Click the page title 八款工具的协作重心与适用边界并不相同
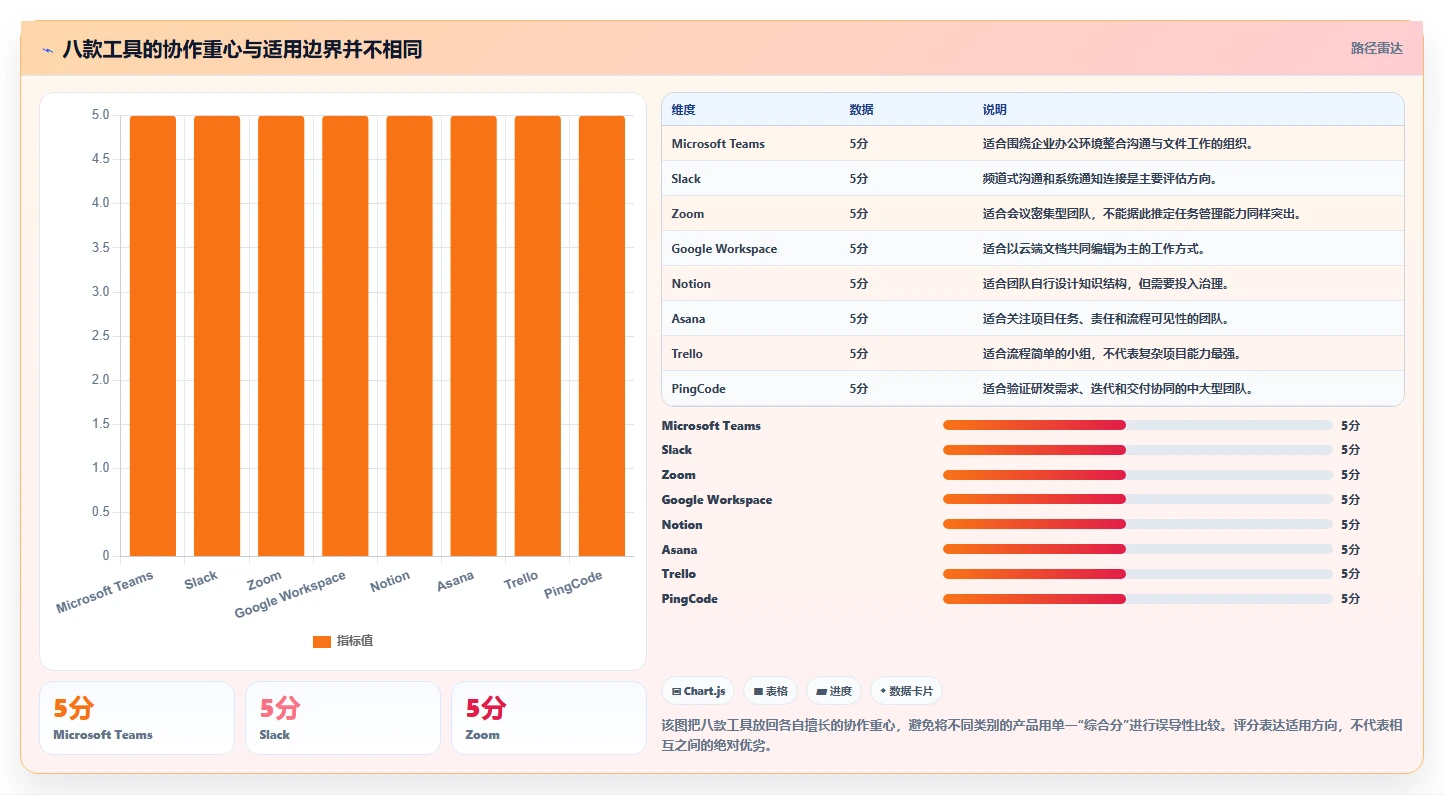This screenshot has height=795, width=1444. (242, 49)
